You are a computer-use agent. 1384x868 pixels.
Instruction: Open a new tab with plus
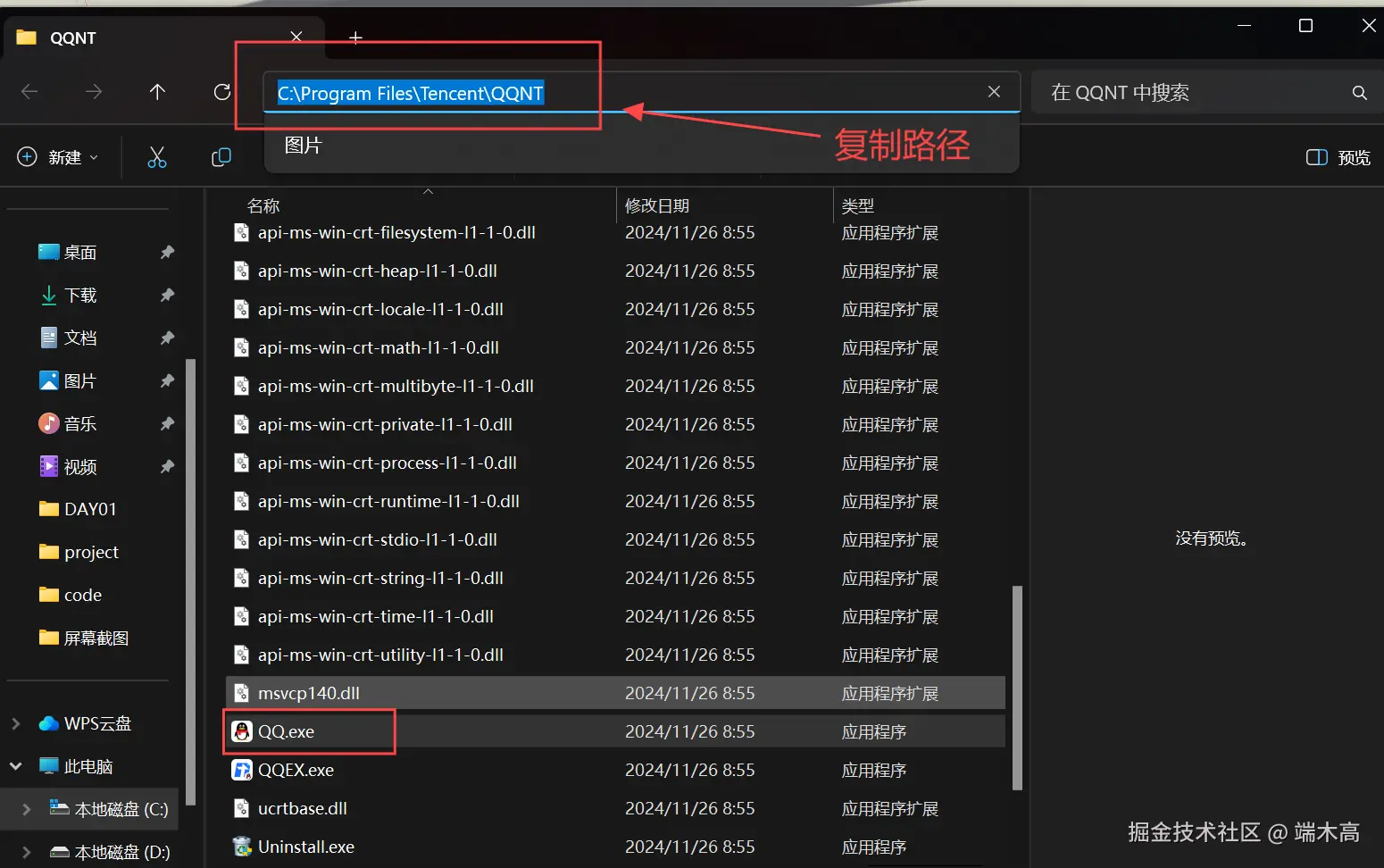pos(355,38)
